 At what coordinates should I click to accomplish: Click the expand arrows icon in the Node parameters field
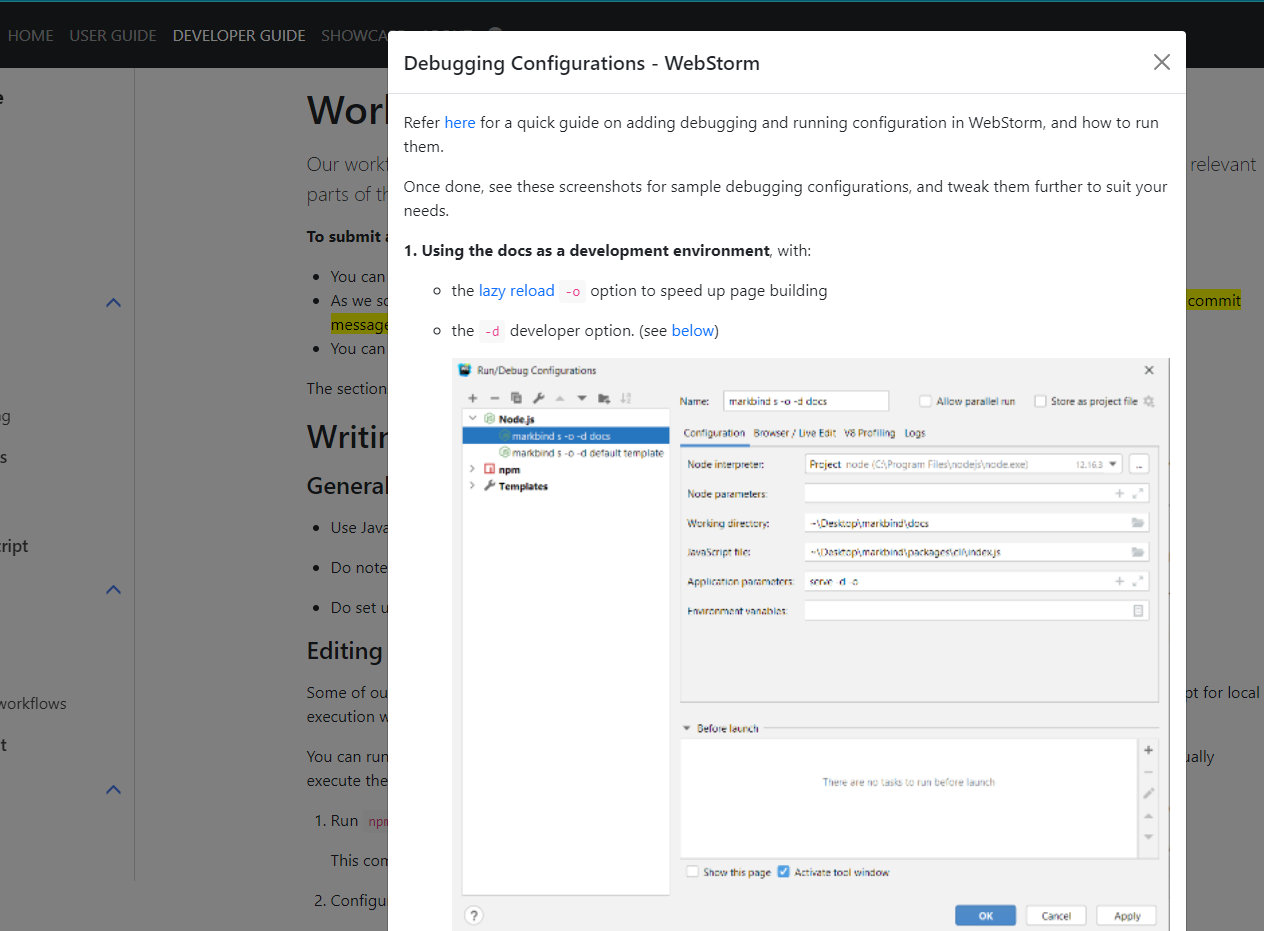(1138, 493)
